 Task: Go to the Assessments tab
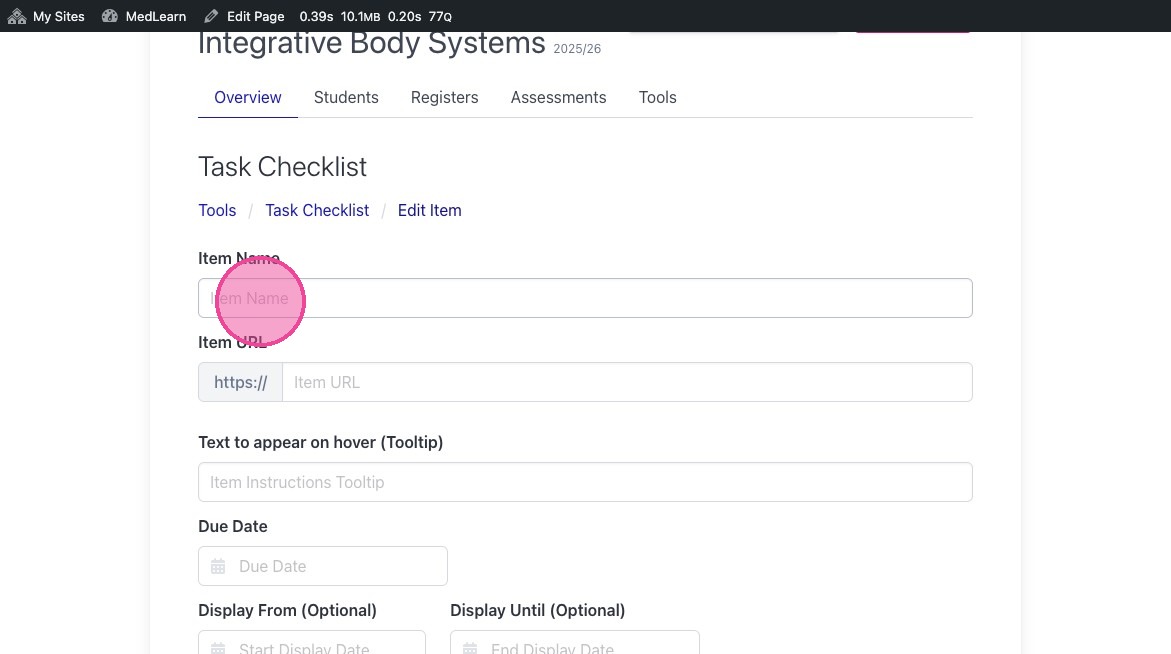[558, 97]
